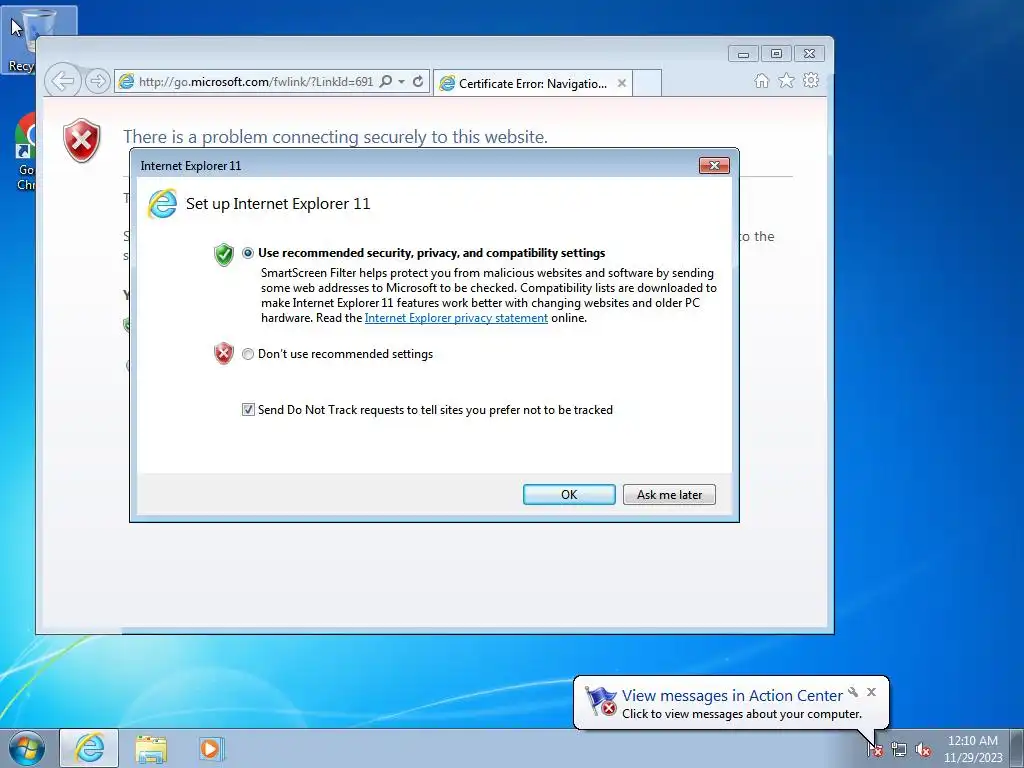Open the Recycle Bin desktop icon
Viewport: 1024px width, 768px height.
click(x=39, y=39)
